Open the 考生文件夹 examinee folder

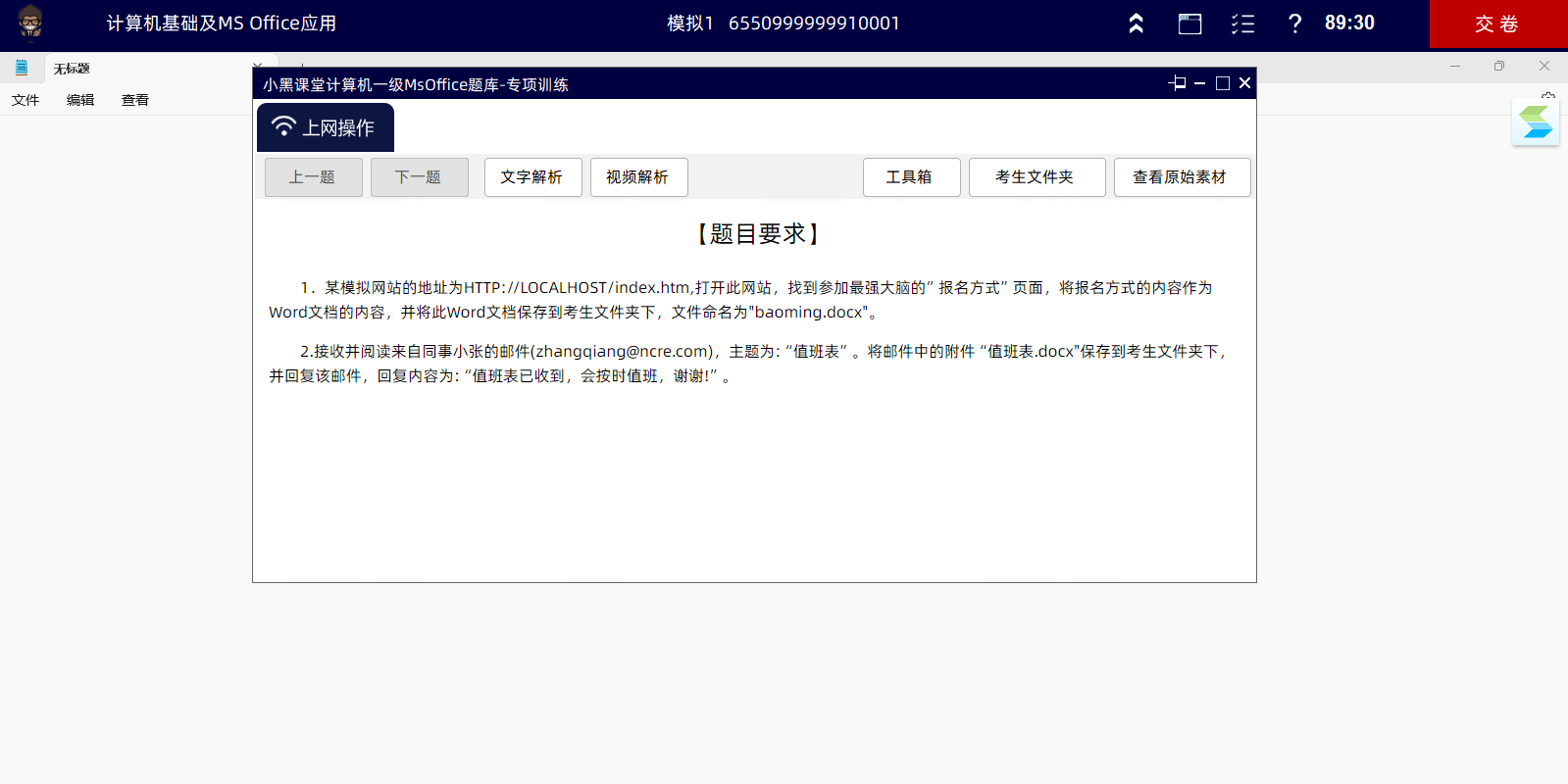pos(1037,177)
